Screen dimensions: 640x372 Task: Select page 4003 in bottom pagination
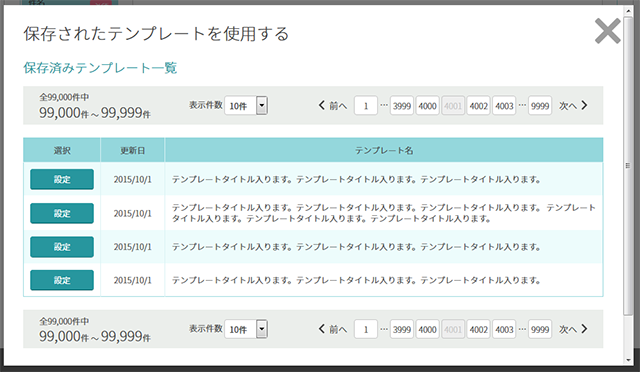pyautogui.click(x=504, y=329)
